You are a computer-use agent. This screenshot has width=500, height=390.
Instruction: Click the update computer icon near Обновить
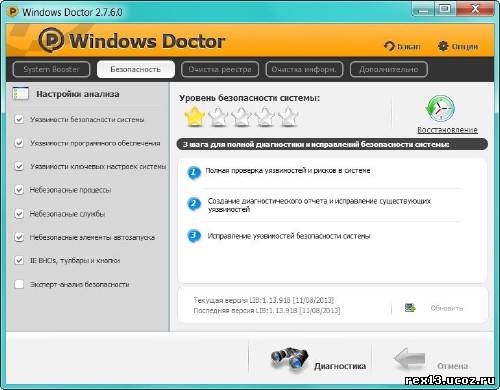(410, 307)
